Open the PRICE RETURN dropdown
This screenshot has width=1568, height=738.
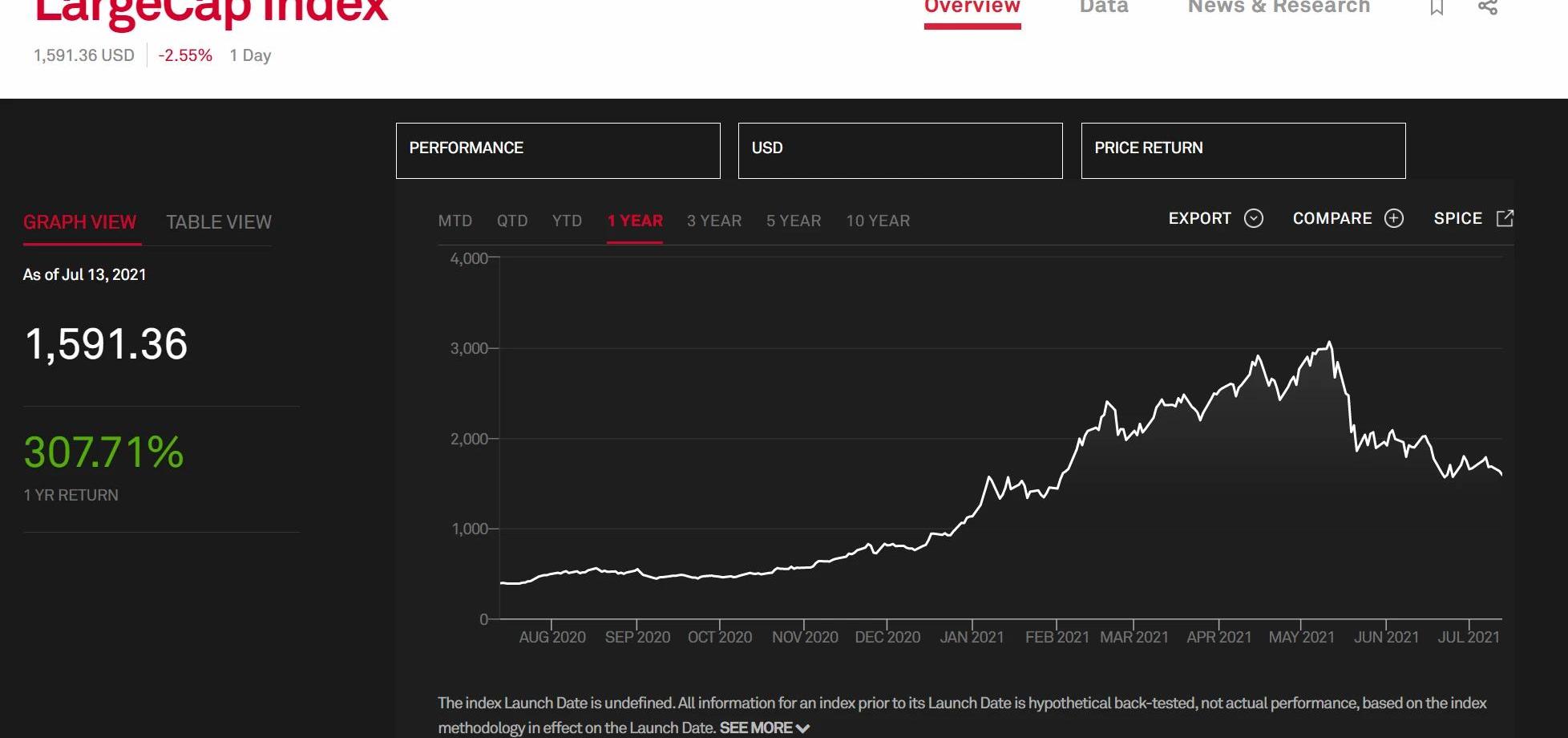[x=1243, y=151]
